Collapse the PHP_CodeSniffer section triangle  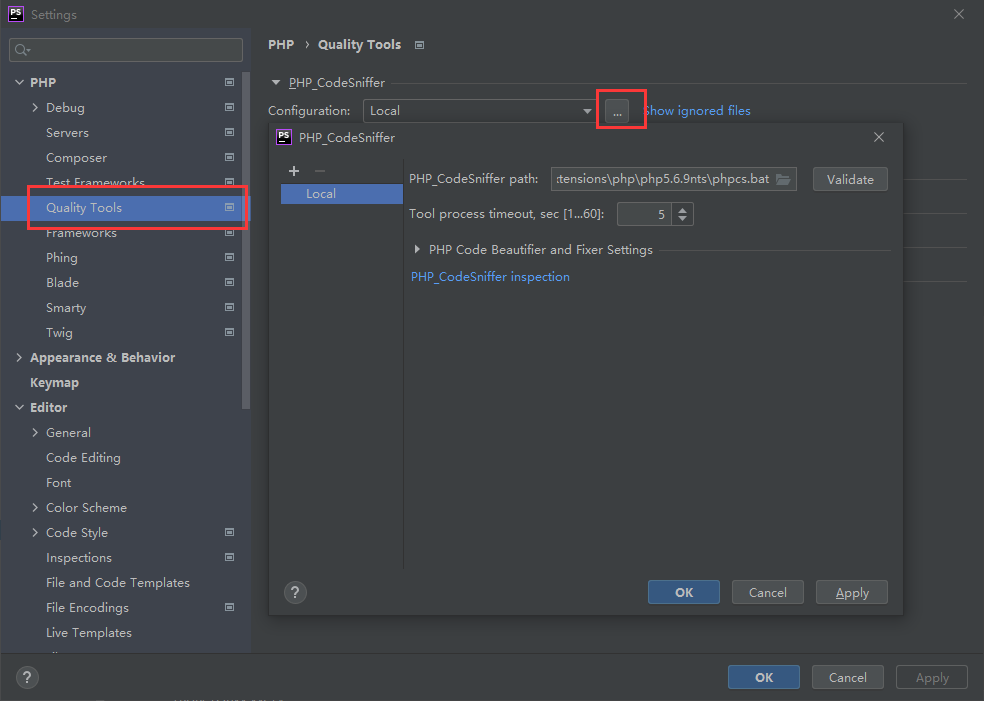275,82
